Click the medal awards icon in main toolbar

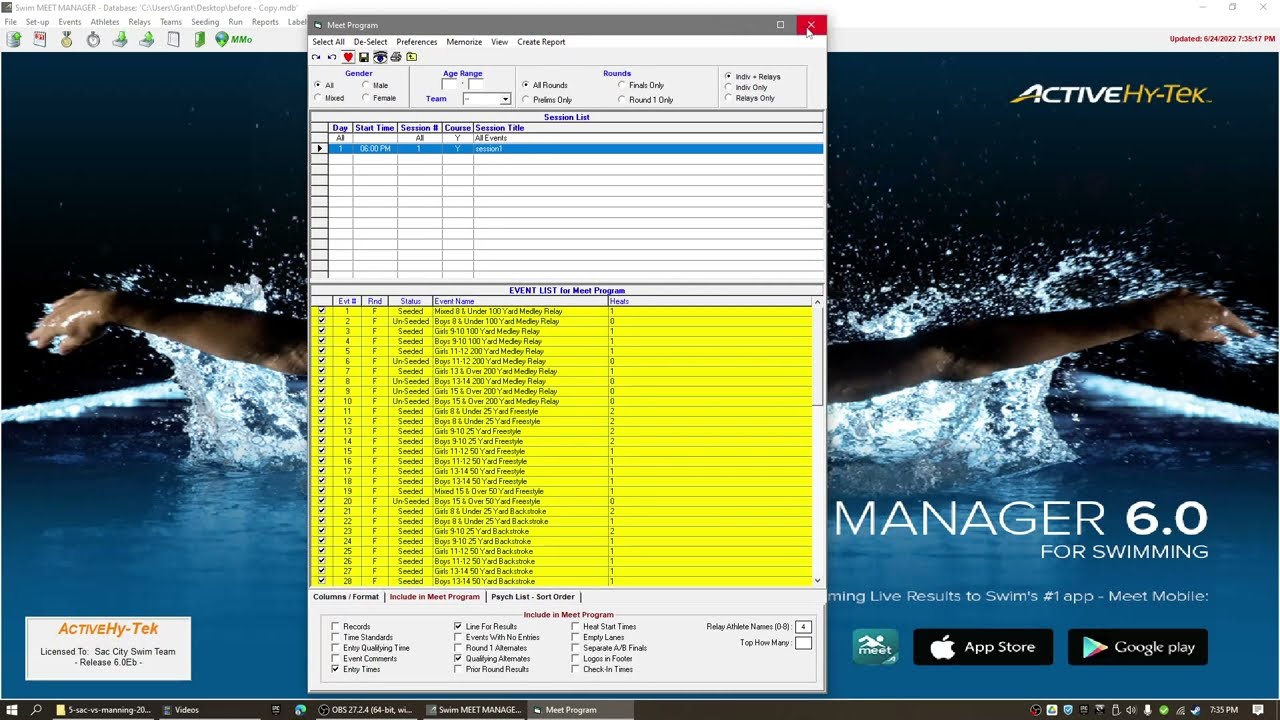point(67,39)
